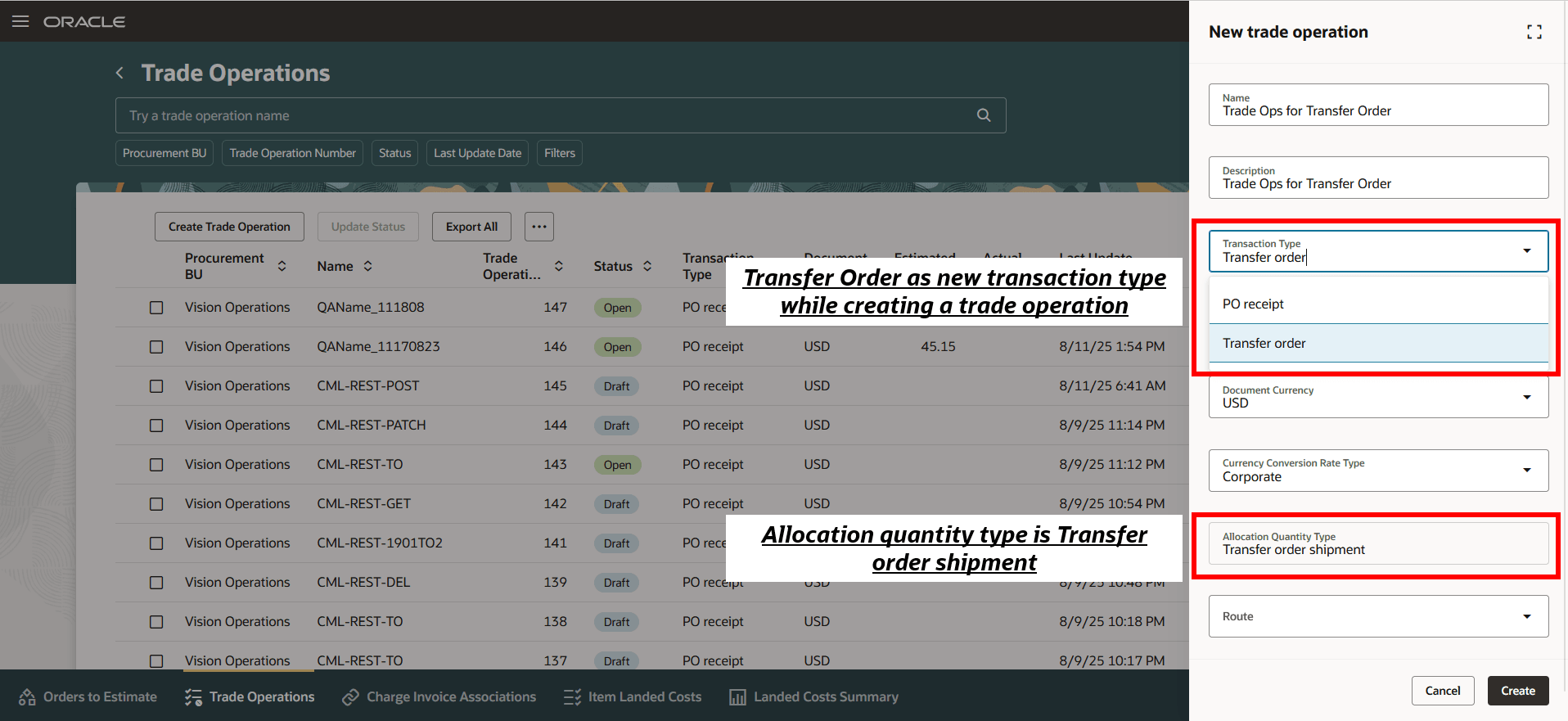Switch to the Trade Operations tab
The image size is (1568, 721).
click(250, 697)
